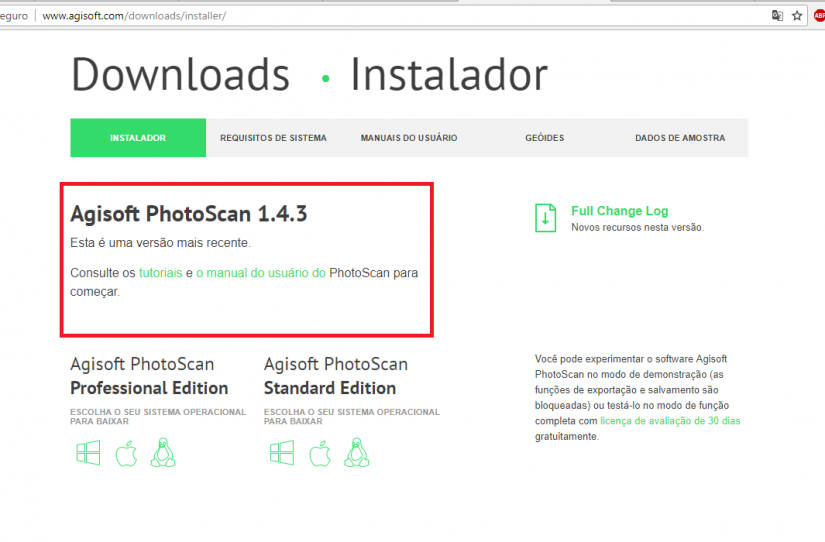The image size is (825, 542).
Task: Open the Dados de Amostra tab
Action: (680, 138)
